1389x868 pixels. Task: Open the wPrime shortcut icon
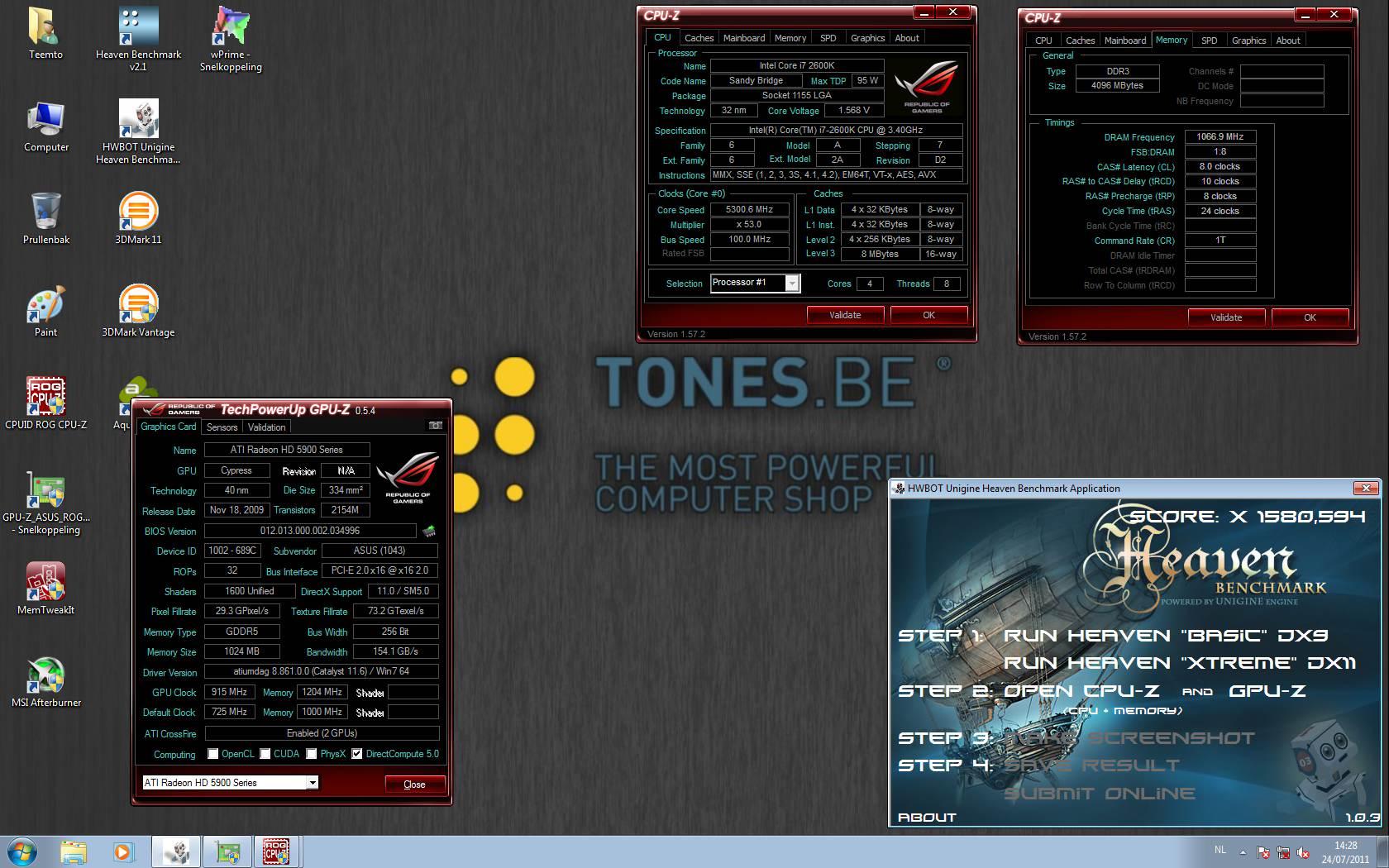click(231, 37)
